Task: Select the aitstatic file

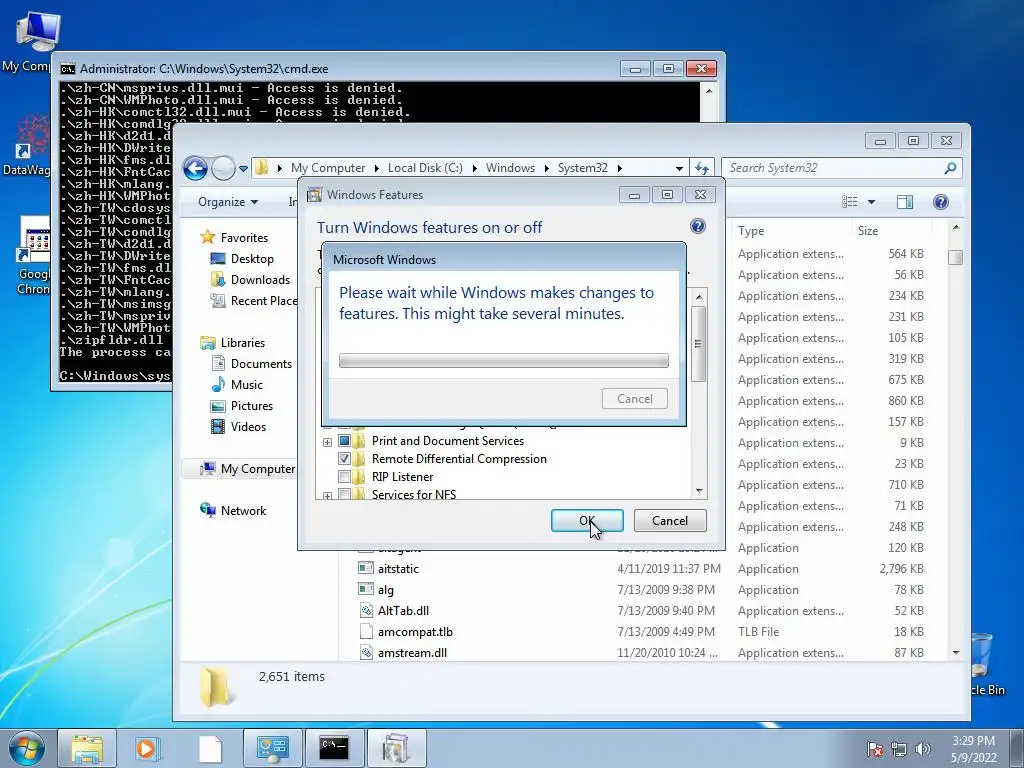Action: point(398,569)
